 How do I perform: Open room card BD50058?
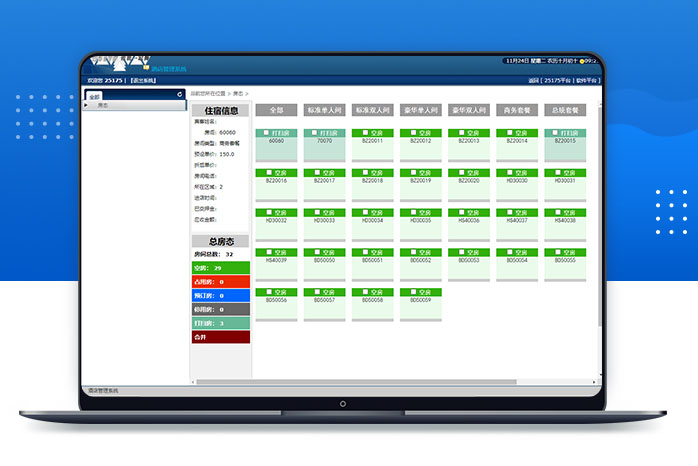point(373,304)
